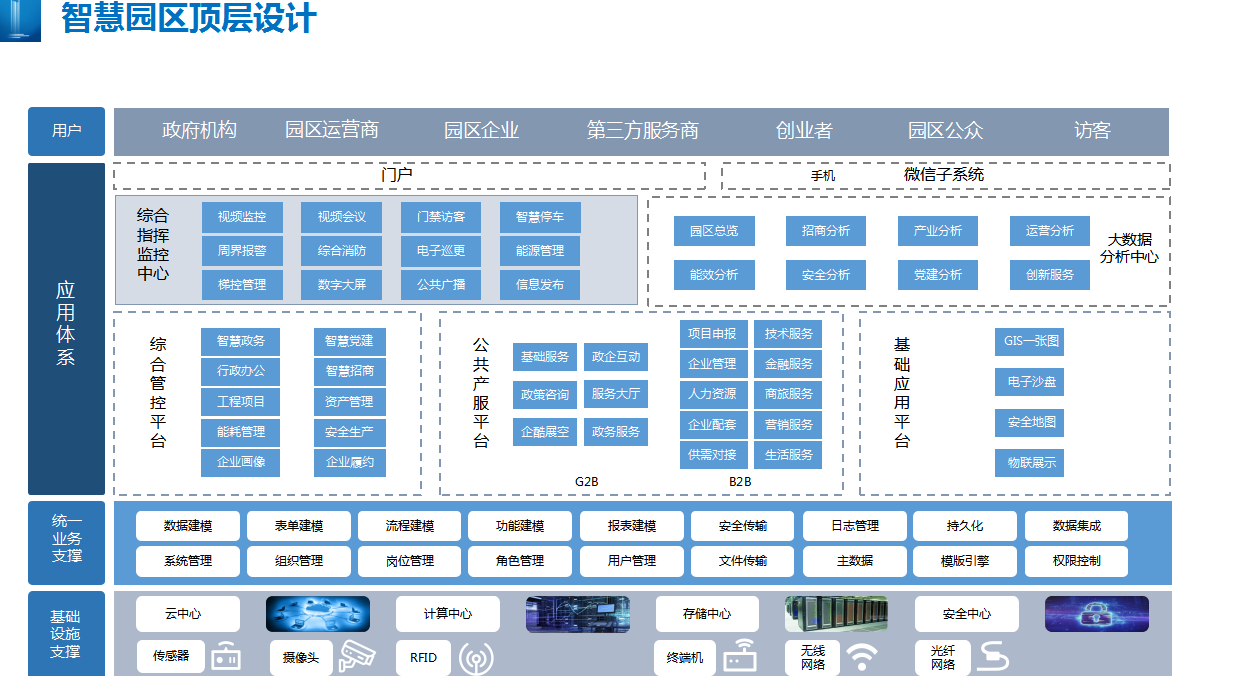Click the terminal router icon beside 终端机

(x=740, y=656)
